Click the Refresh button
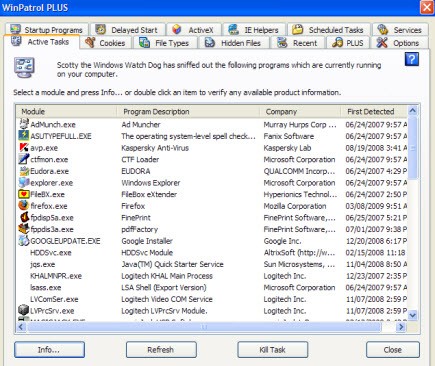 pyautogui.click(x=161, y=350)
